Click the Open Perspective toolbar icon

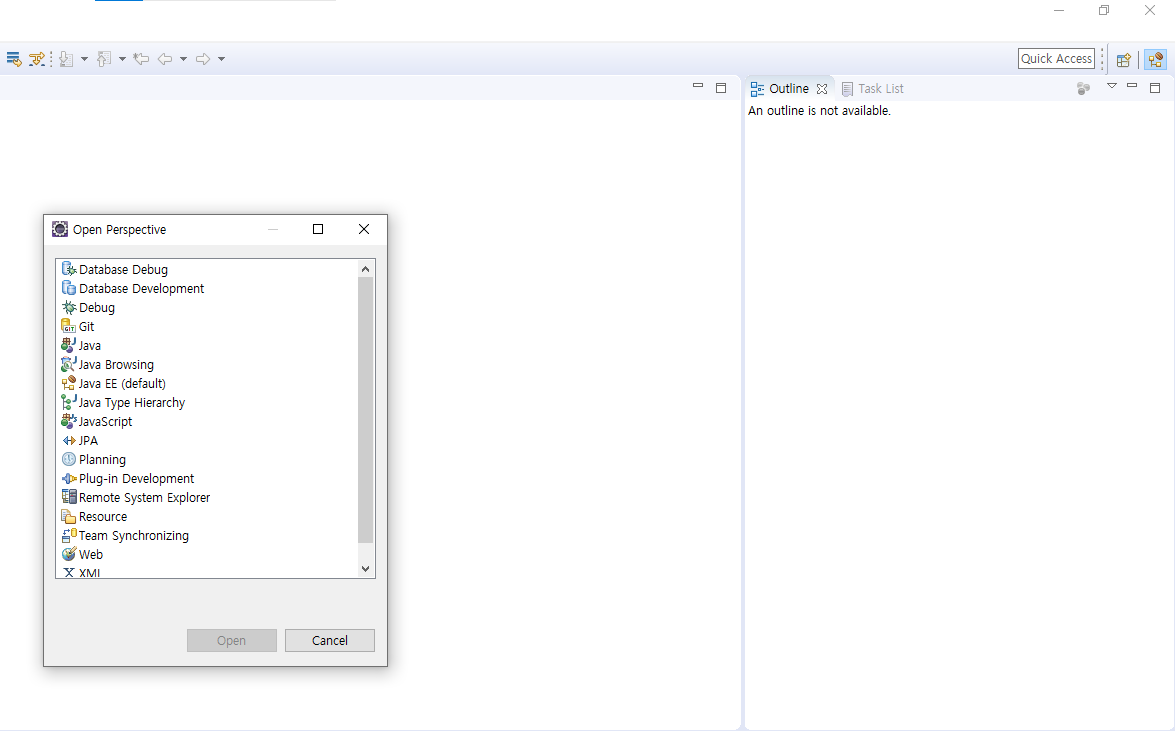[1123, 60]
